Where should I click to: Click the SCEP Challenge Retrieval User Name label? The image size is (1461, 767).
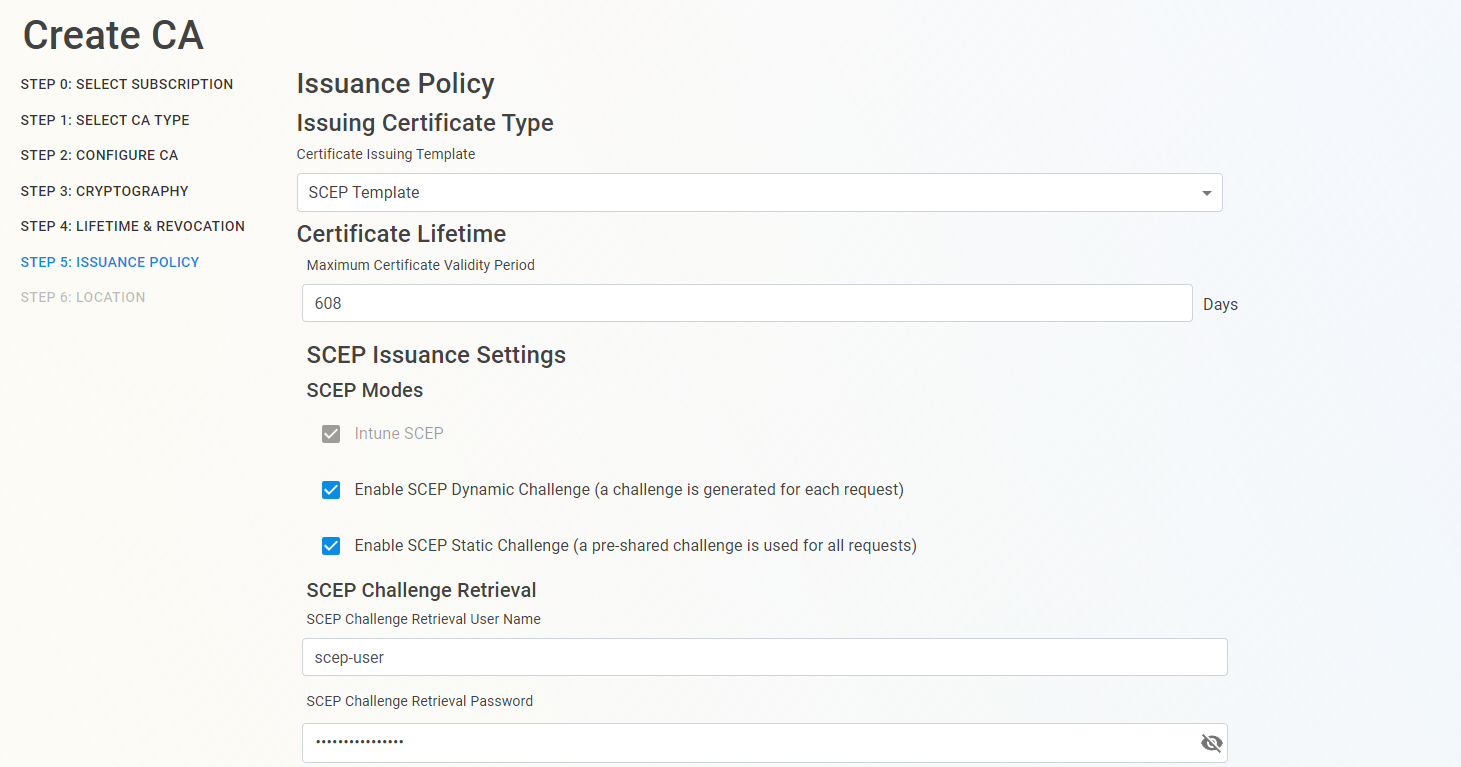(424, 619)
